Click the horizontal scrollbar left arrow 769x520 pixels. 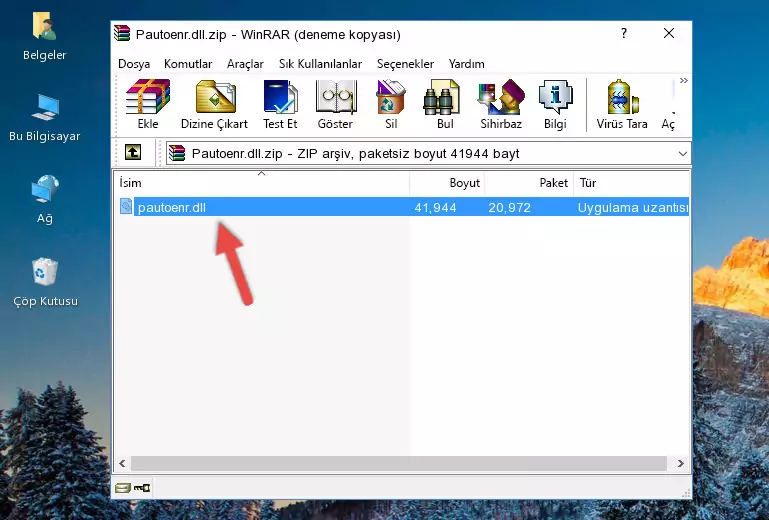pyautogui.click(x=122, y=463)
